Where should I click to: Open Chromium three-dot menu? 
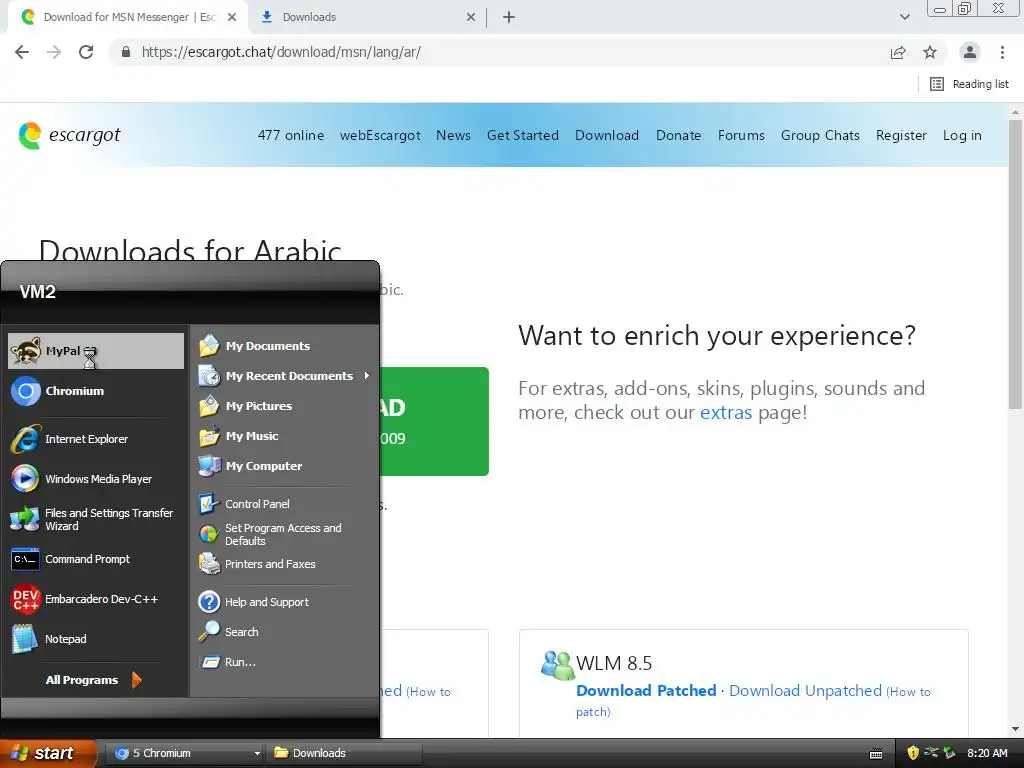pos(1002,52)
